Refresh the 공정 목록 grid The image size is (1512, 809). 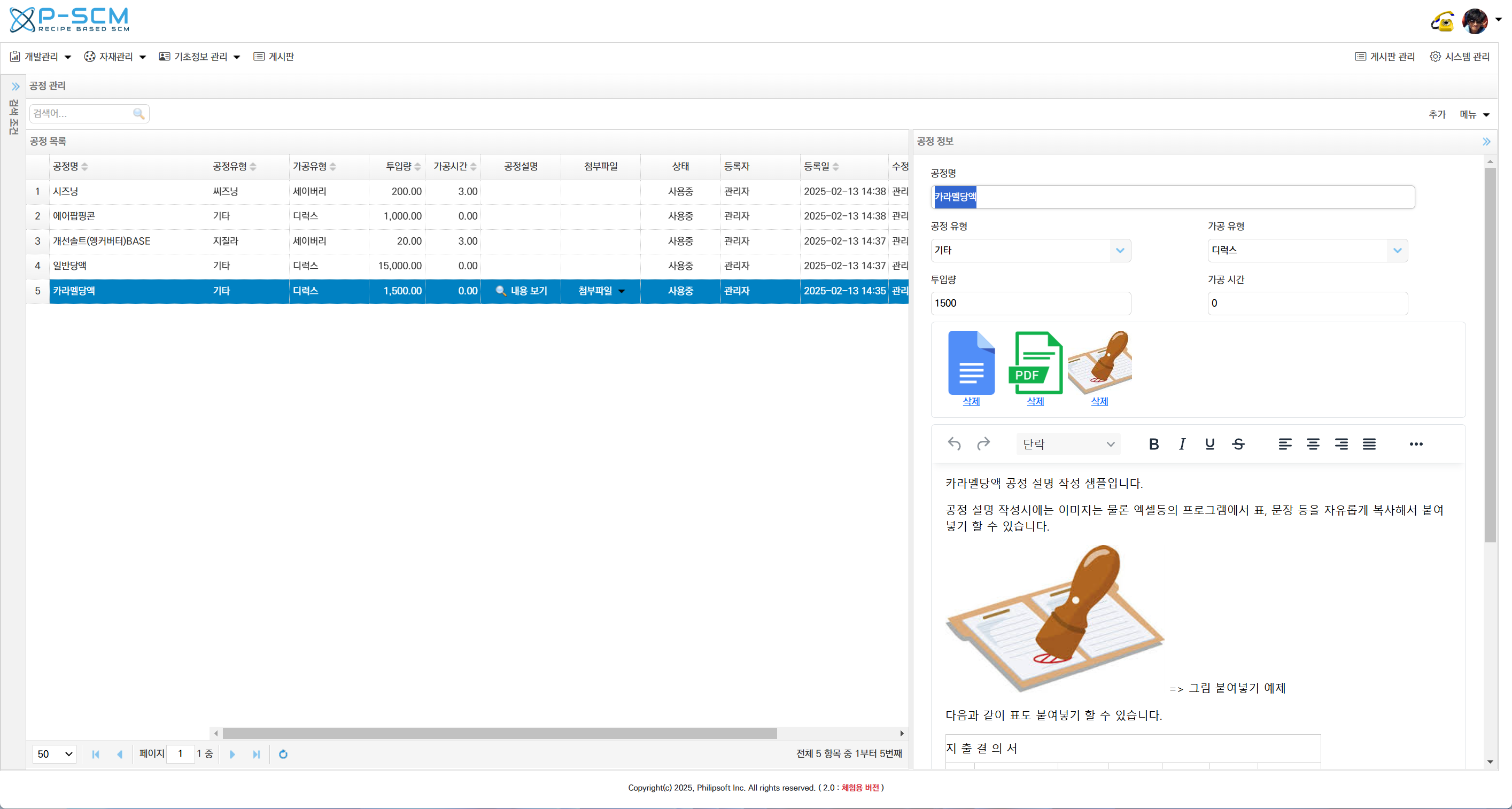pos(283,754)
